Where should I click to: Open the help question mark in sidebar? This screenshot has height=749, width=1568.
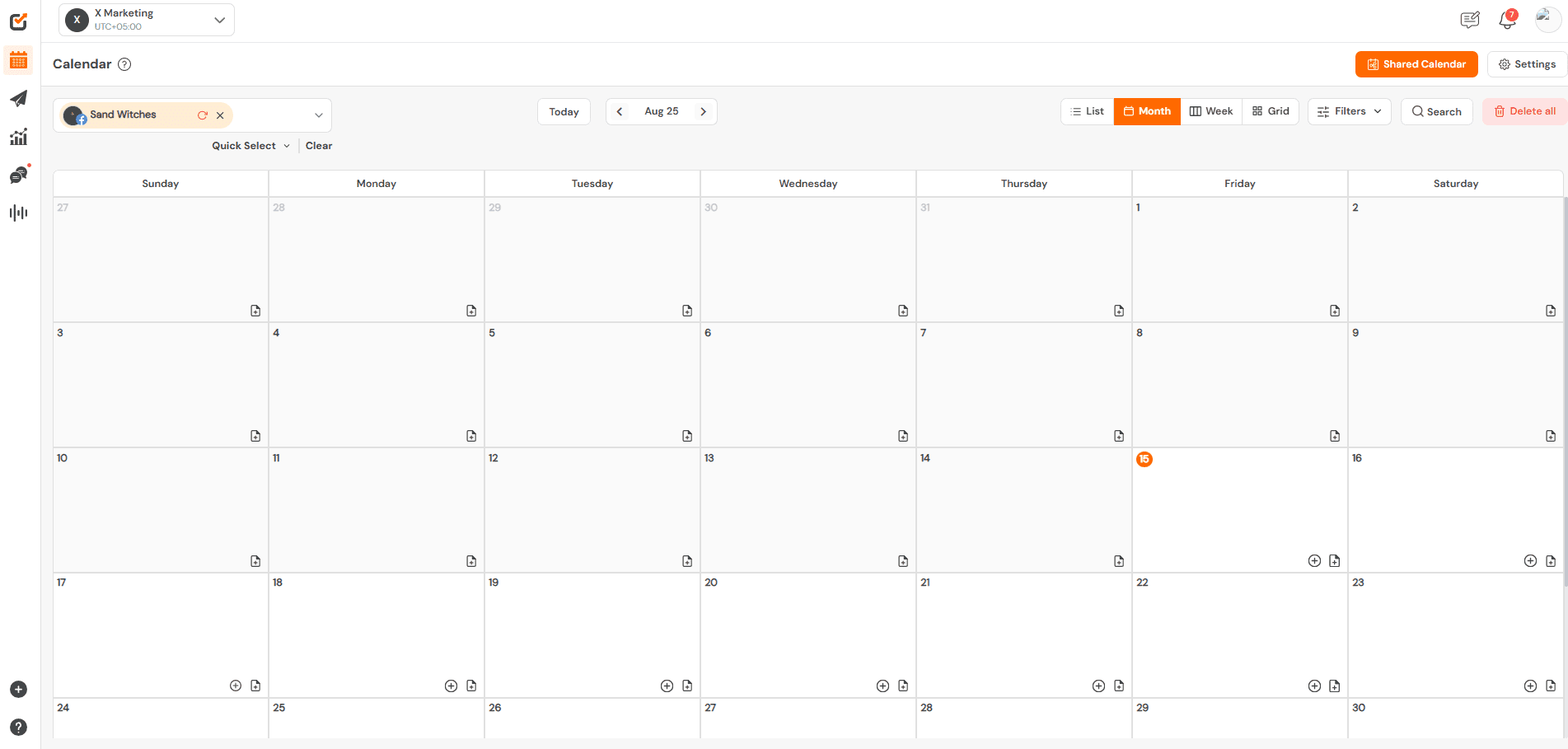click(18, 728)
